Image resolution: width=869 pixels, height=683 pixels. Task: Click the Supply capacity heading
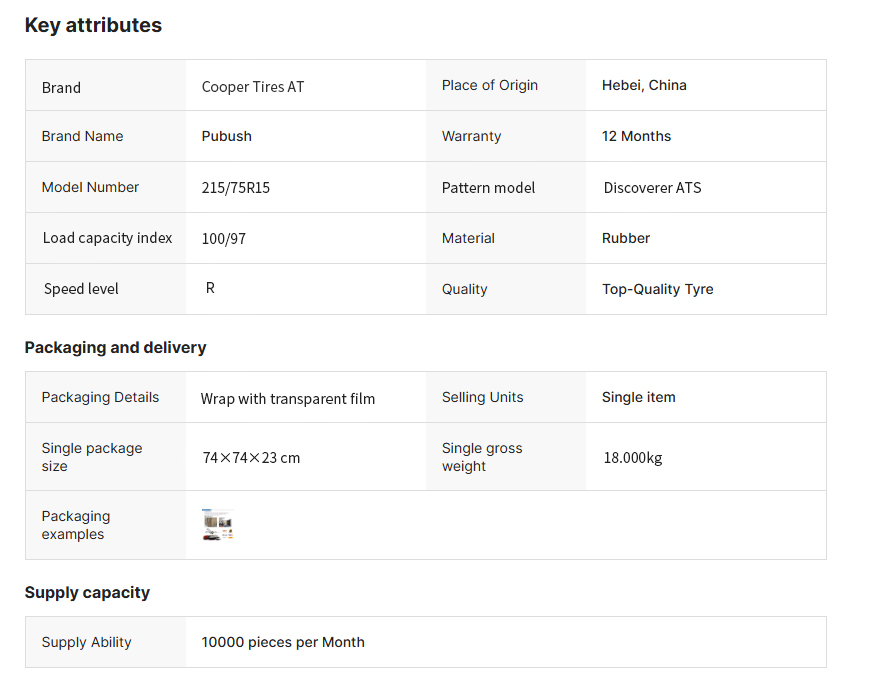tap(87, 593)
